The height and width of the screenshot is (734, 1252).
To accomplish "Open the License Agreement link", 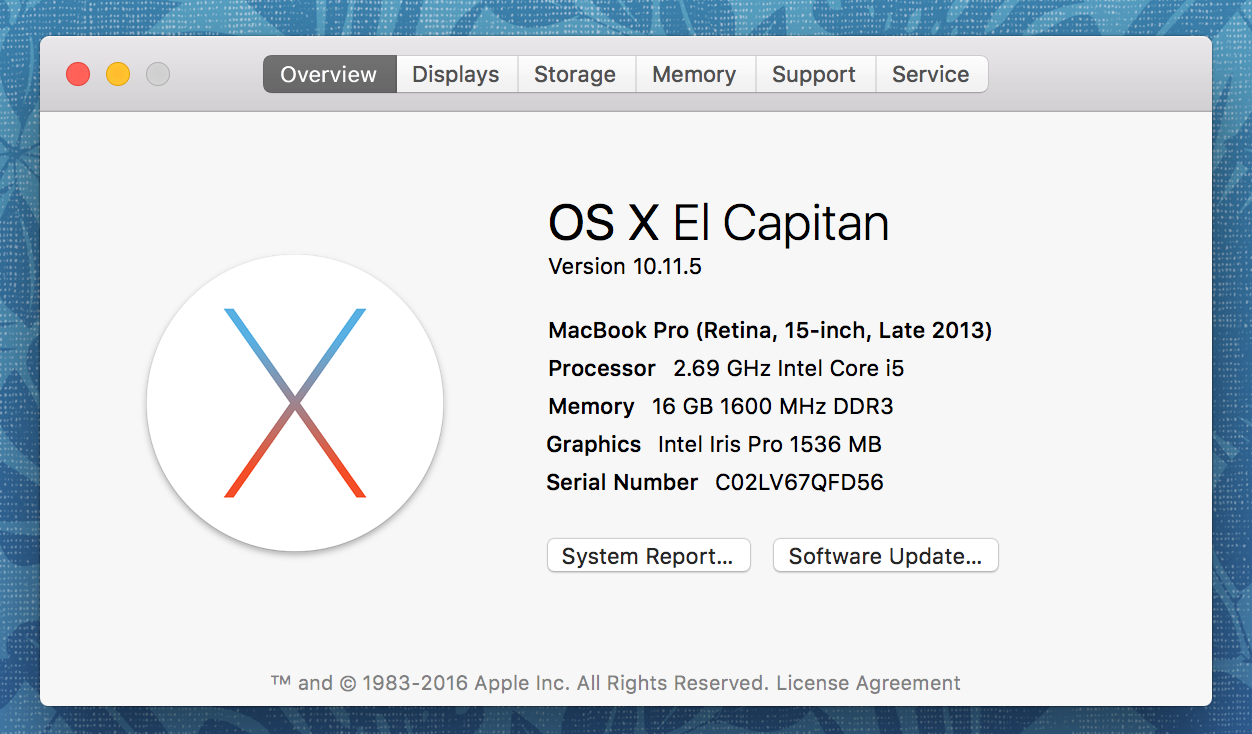I will tap(868, 683).
